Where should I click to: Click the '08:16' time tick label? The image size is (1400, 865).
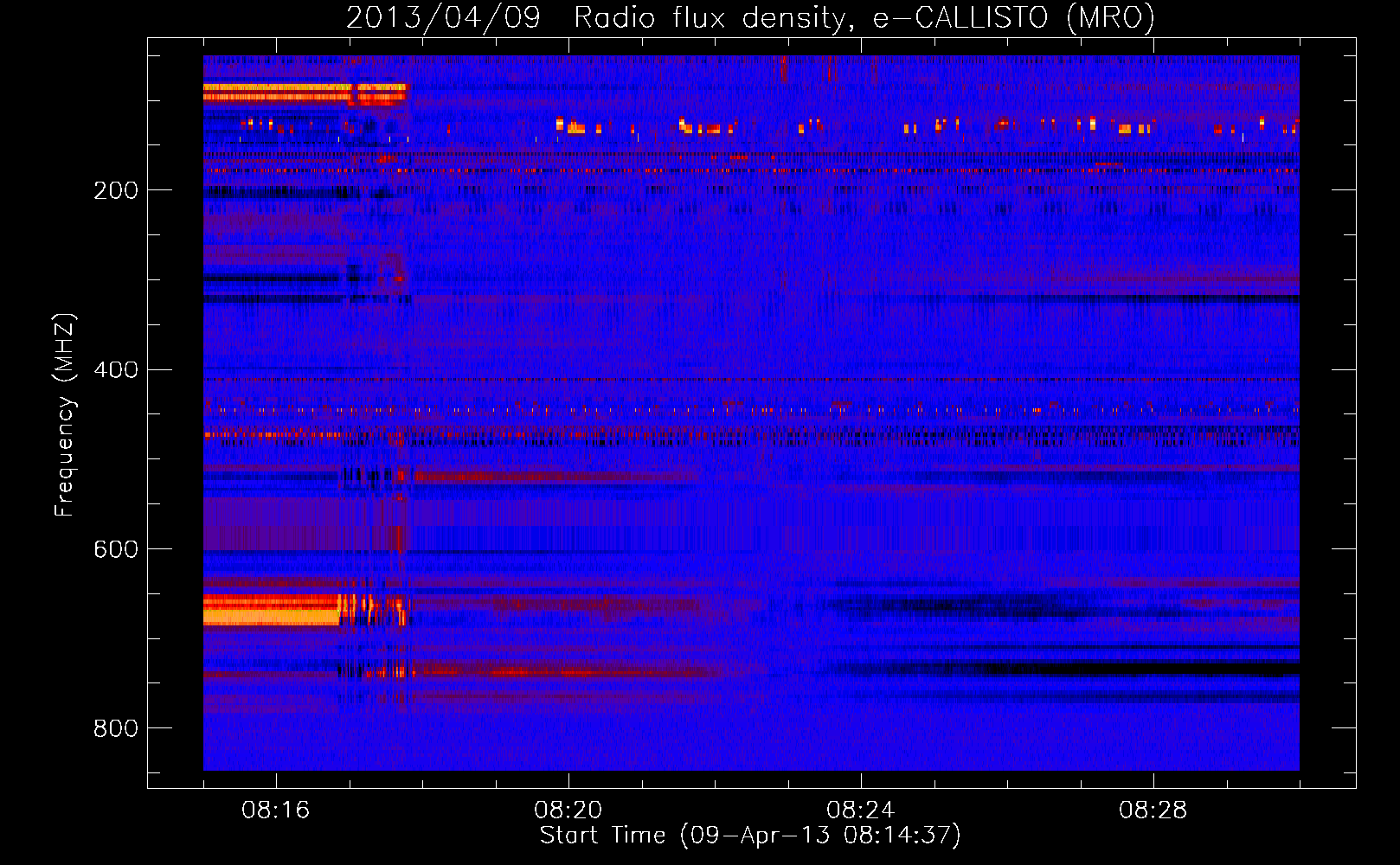[275, 811]
